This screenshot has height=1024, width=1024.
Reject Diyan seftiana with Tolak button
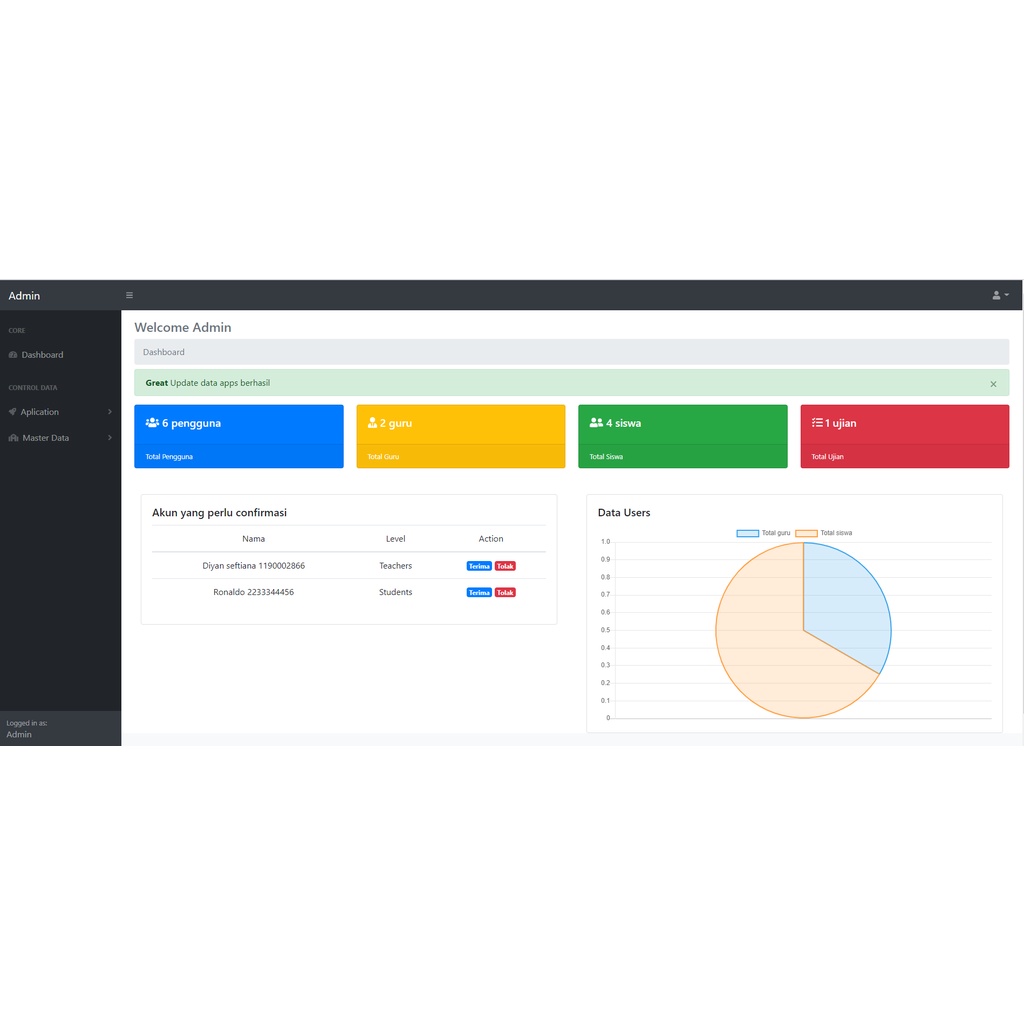pos(505,566)
